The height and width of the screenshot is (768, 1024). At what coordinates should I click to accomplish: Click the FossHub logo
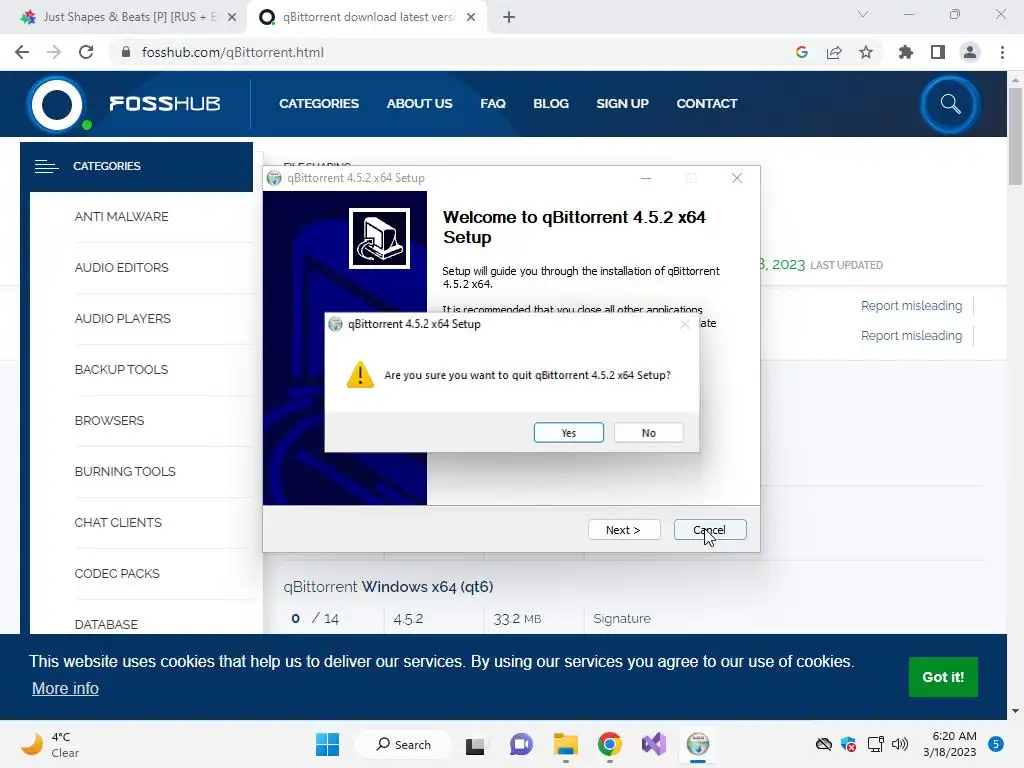(x=125, y=104)
